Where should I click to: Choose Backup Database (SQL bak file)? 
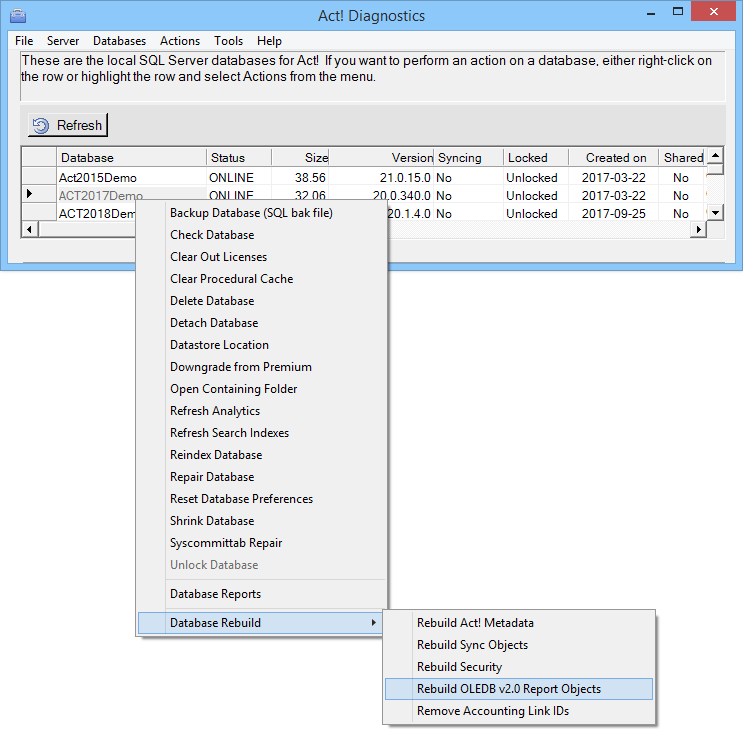261,213
